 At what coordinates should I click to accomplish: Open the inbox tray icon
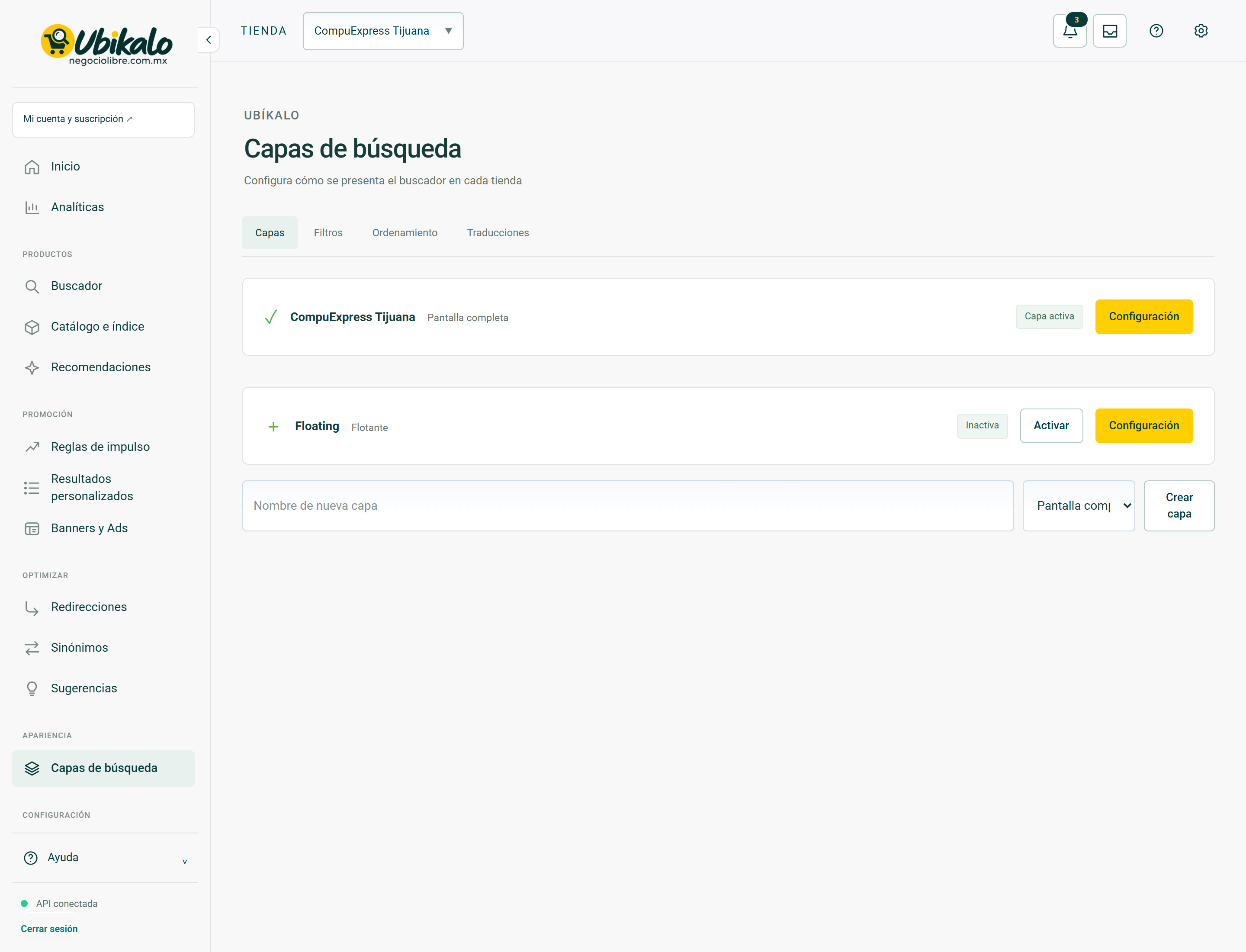pos(1109,31)
